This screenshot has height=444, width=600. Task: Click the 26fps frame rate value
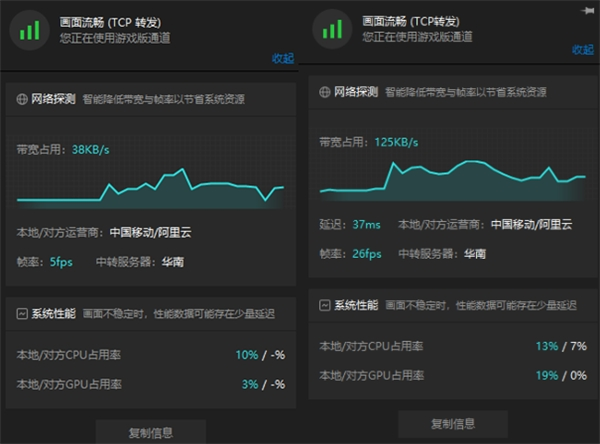(x=366, y=253)
